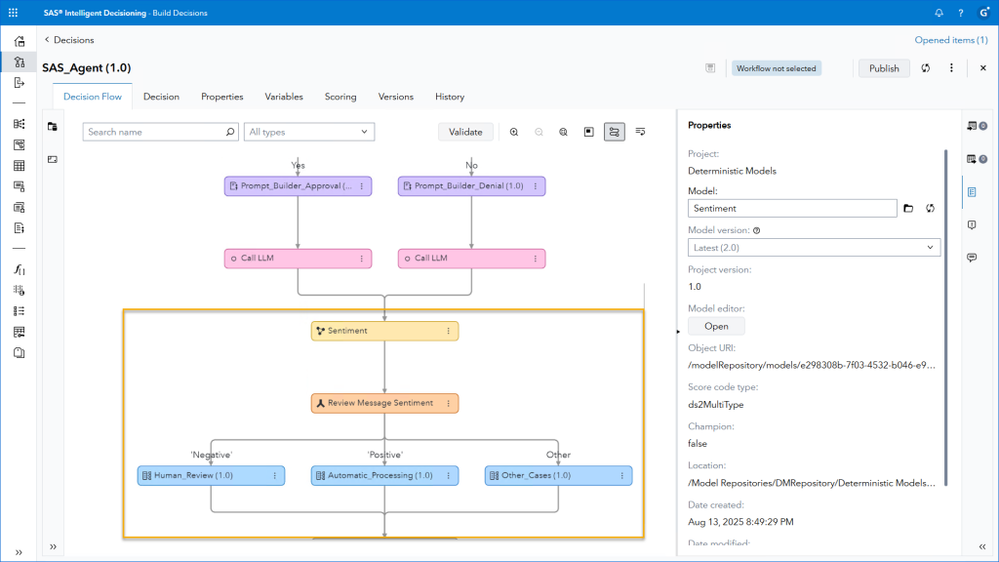Fit diagram to window
999x562 pixels.
click(589, 132)
